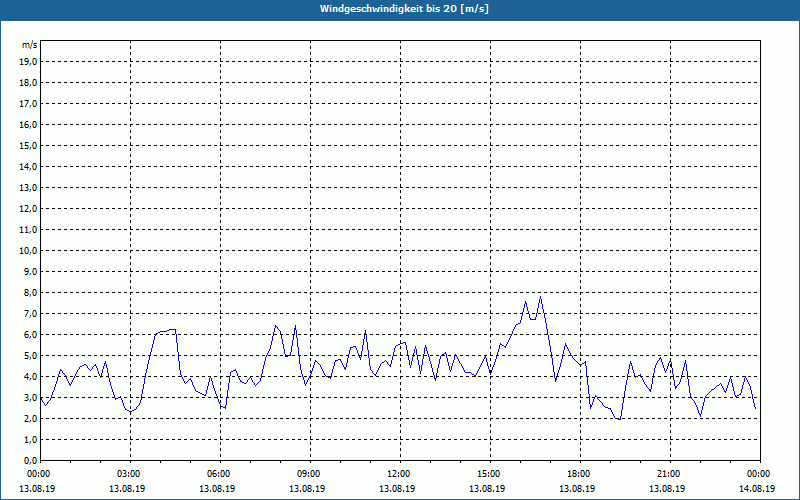Click the 06:00 time axis label

[220, 474]
